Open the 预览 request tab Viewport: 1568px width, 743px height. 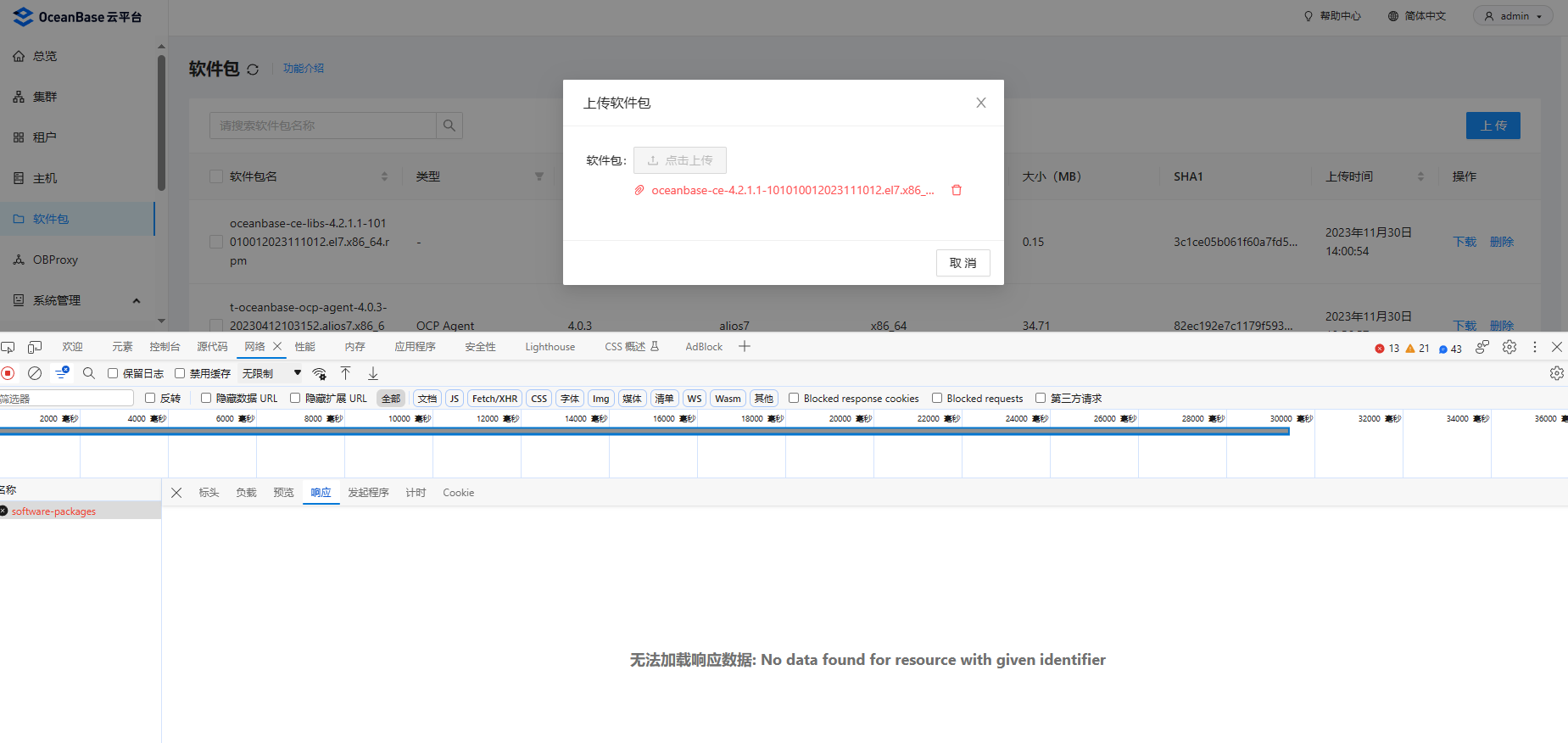283,493
